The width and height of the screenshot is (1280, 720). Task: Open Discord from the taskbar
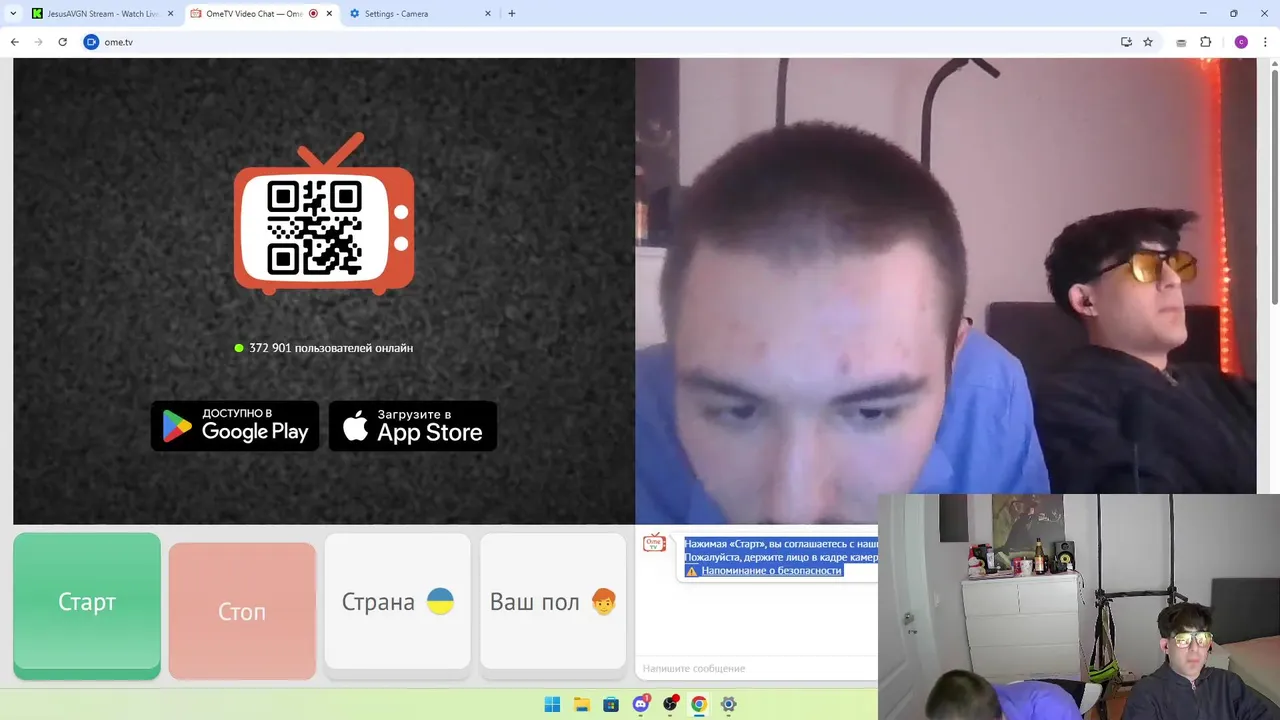click(641, 704)
